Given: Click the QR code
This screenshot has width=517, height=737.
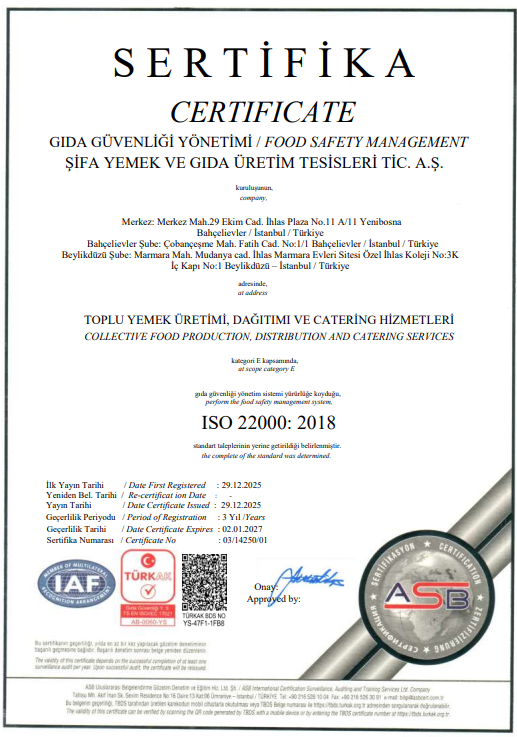Looking at the screenshot, I should (x=204, y=582).
